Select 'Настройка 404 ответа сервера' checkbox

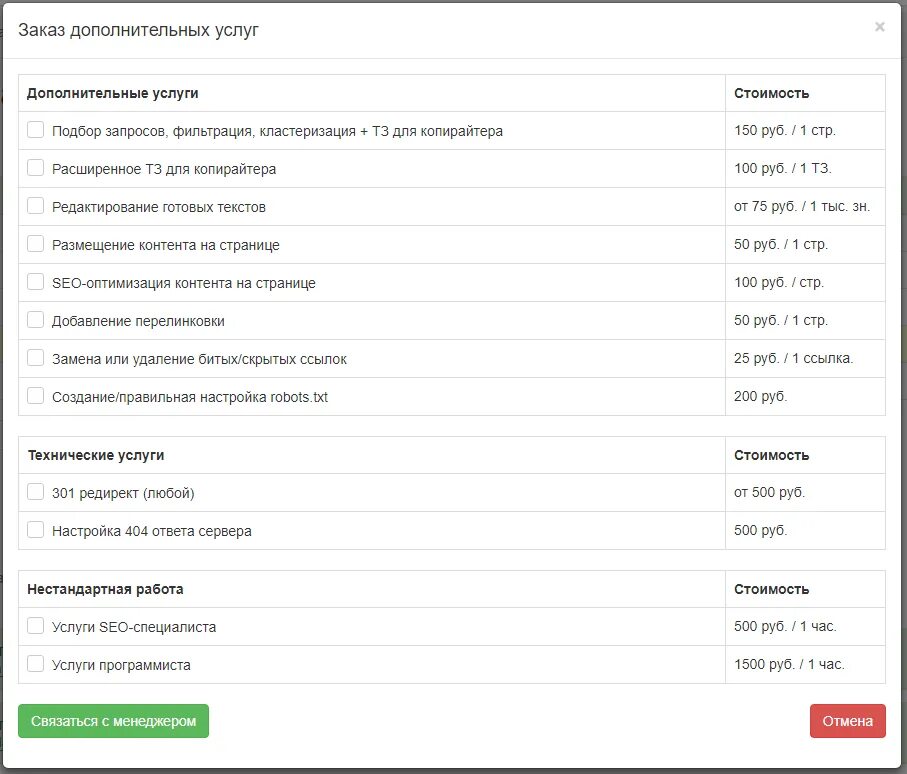pos(35,530)
